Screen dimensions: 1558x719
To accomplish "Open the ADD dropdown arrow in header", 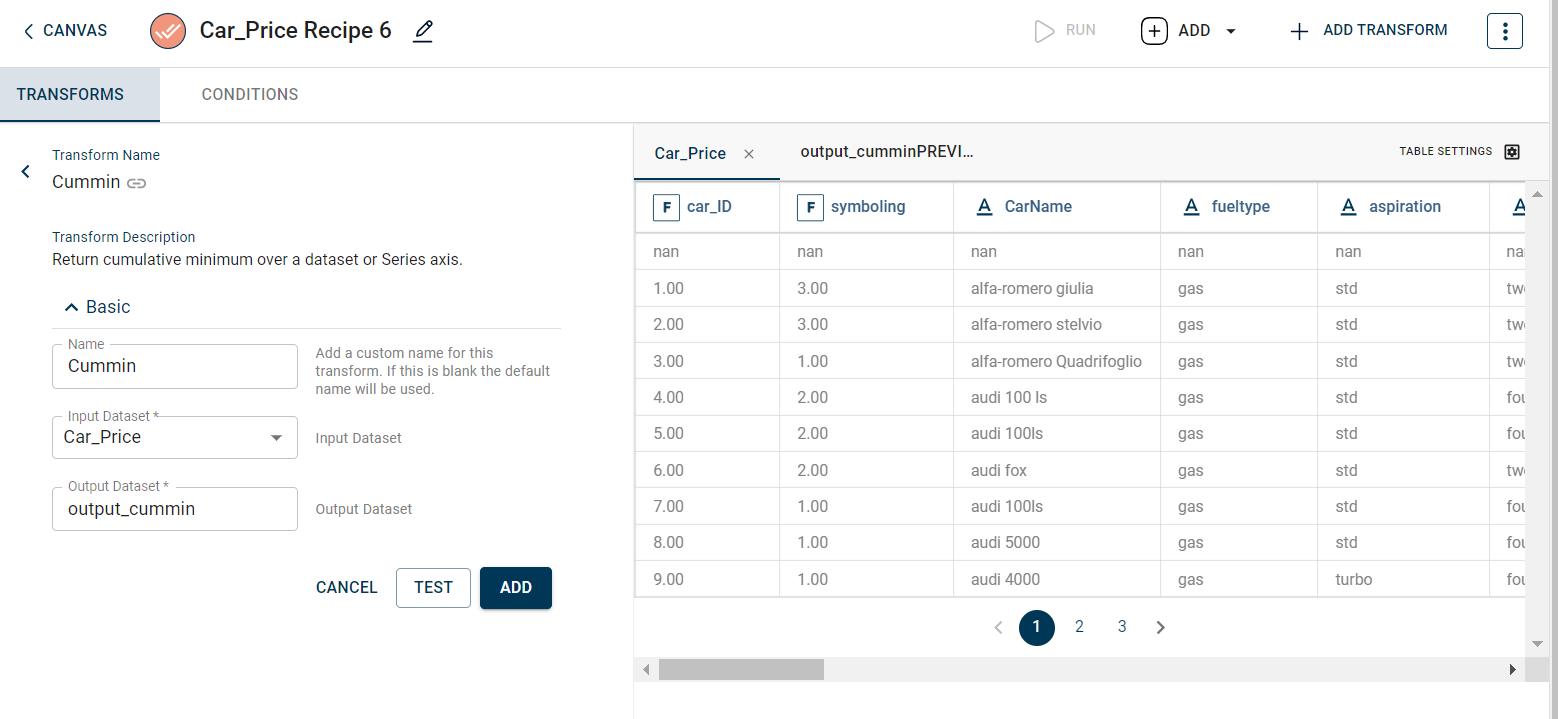I will pyautogui.click(x=1231, y=31).
